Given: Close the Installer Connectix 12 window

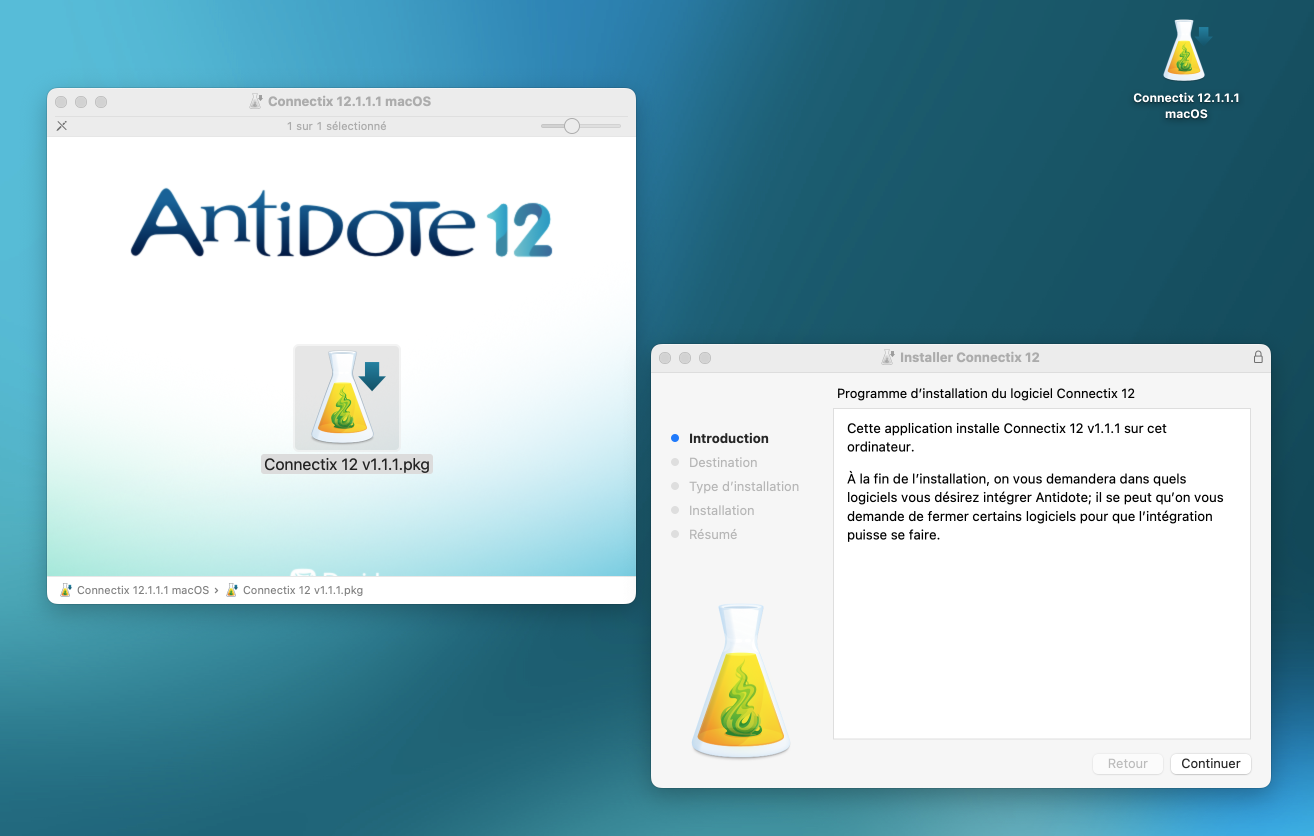Looking at the screenshot, I should click(664, 357).
